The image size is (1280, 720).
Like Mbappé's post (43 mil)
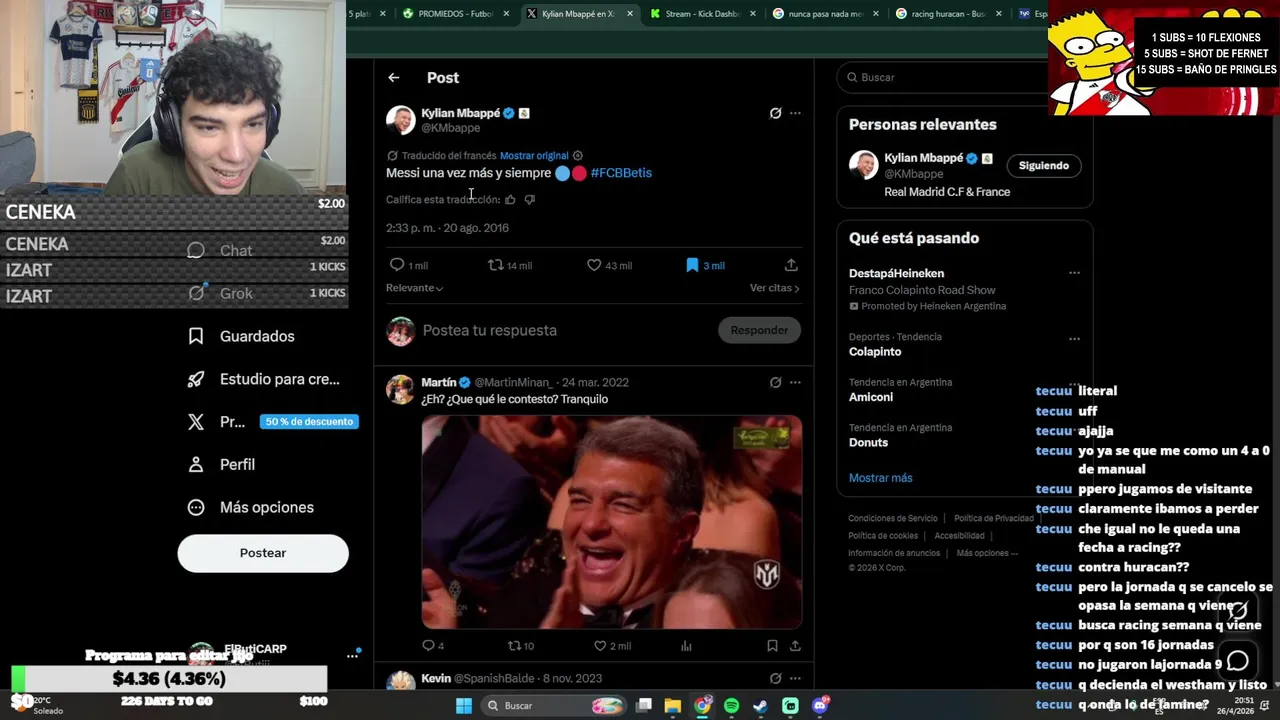pyautogui.click(x=609, y=265)
